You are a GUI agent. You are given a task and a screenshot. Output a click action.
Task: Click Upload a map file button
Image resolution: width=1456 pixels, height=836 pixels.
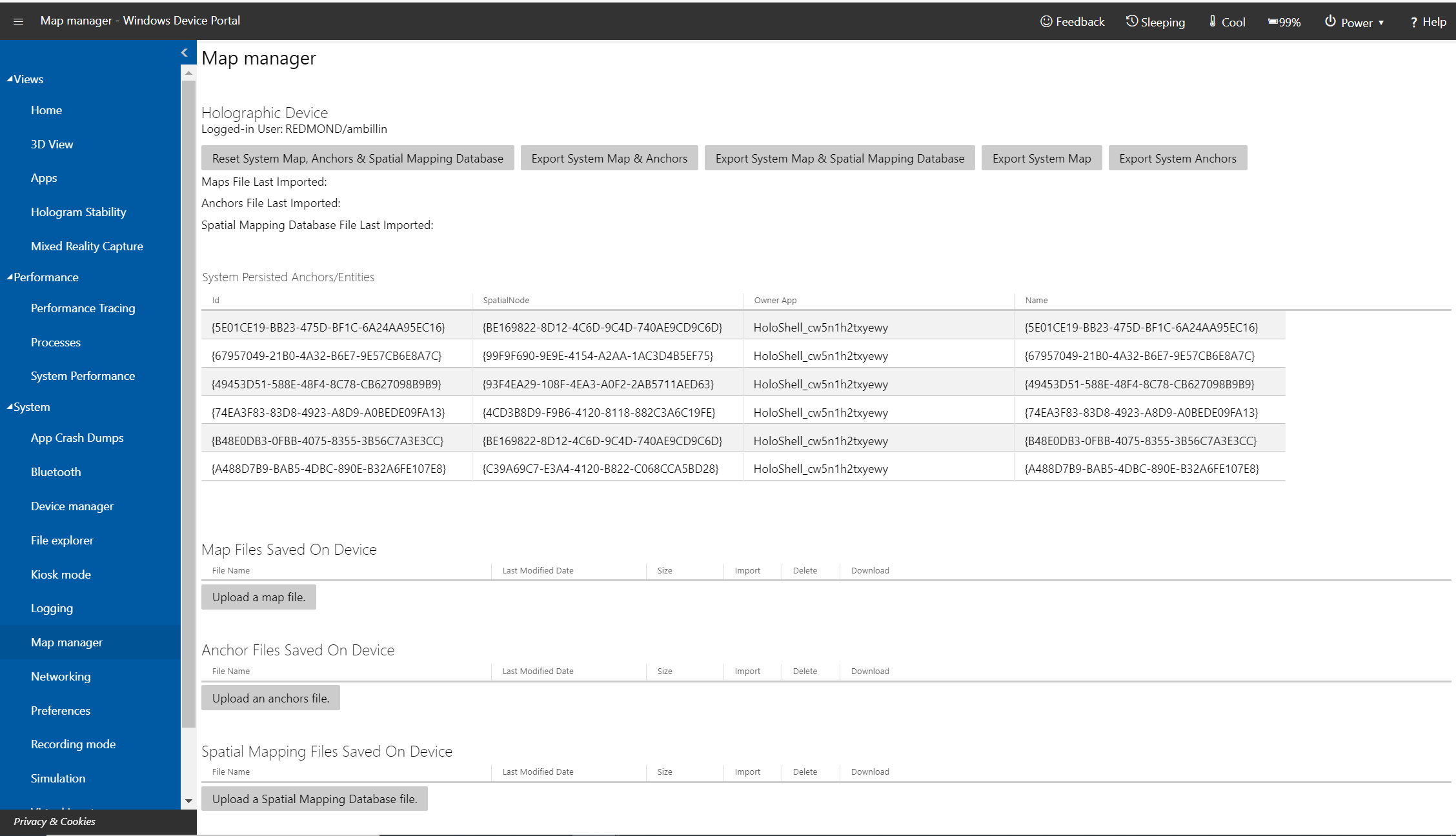pos(259,597)
